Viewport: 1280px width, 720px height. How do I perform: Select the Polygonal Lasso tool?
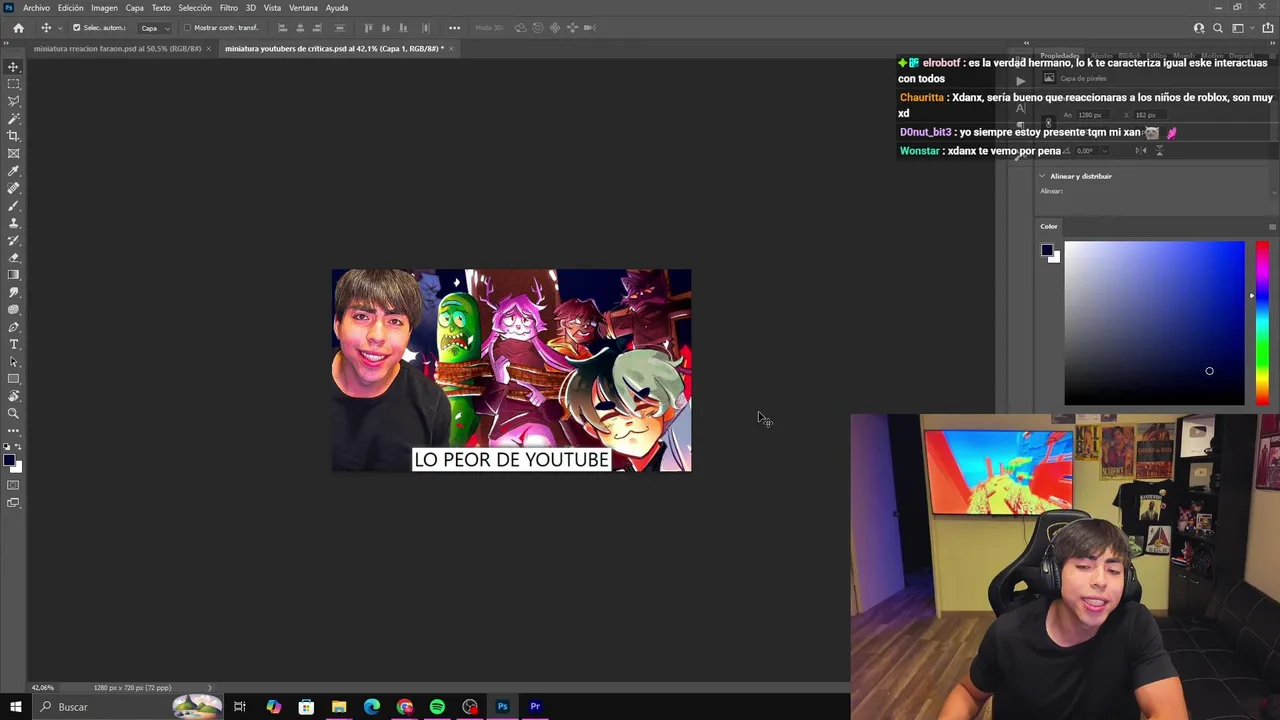(13, 101)
